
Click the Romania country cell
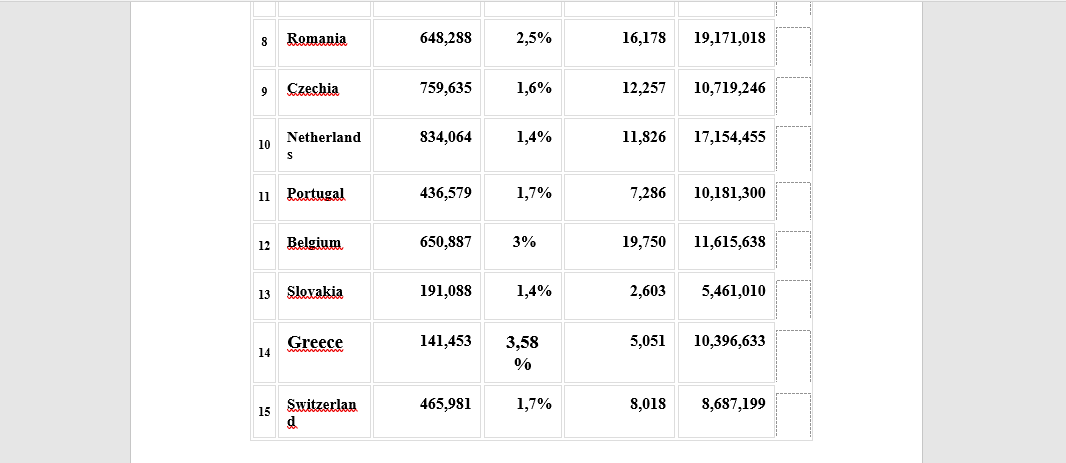click(x=324, y=43)
